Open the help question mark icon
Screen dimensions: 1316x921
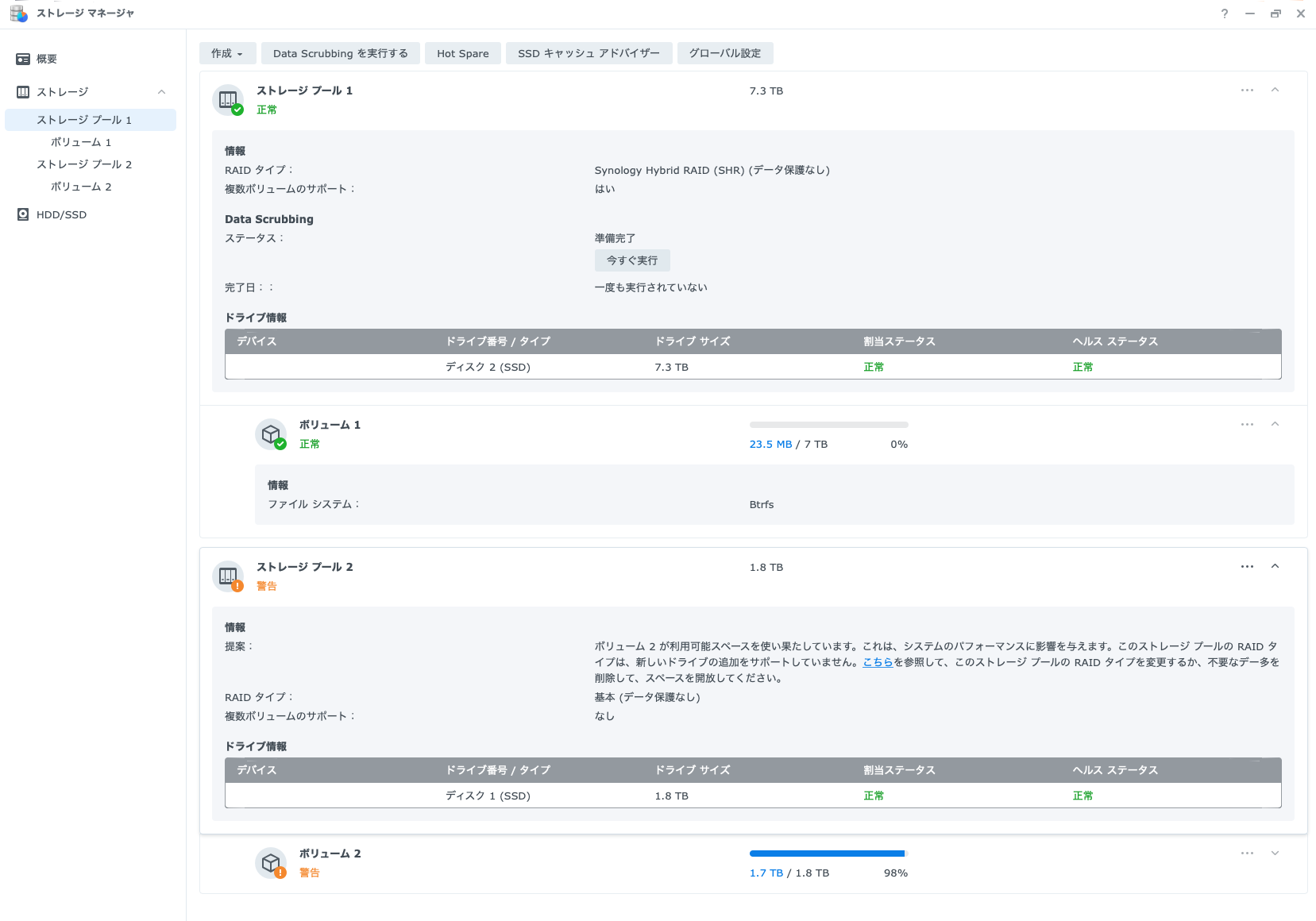coord(1225,13)
